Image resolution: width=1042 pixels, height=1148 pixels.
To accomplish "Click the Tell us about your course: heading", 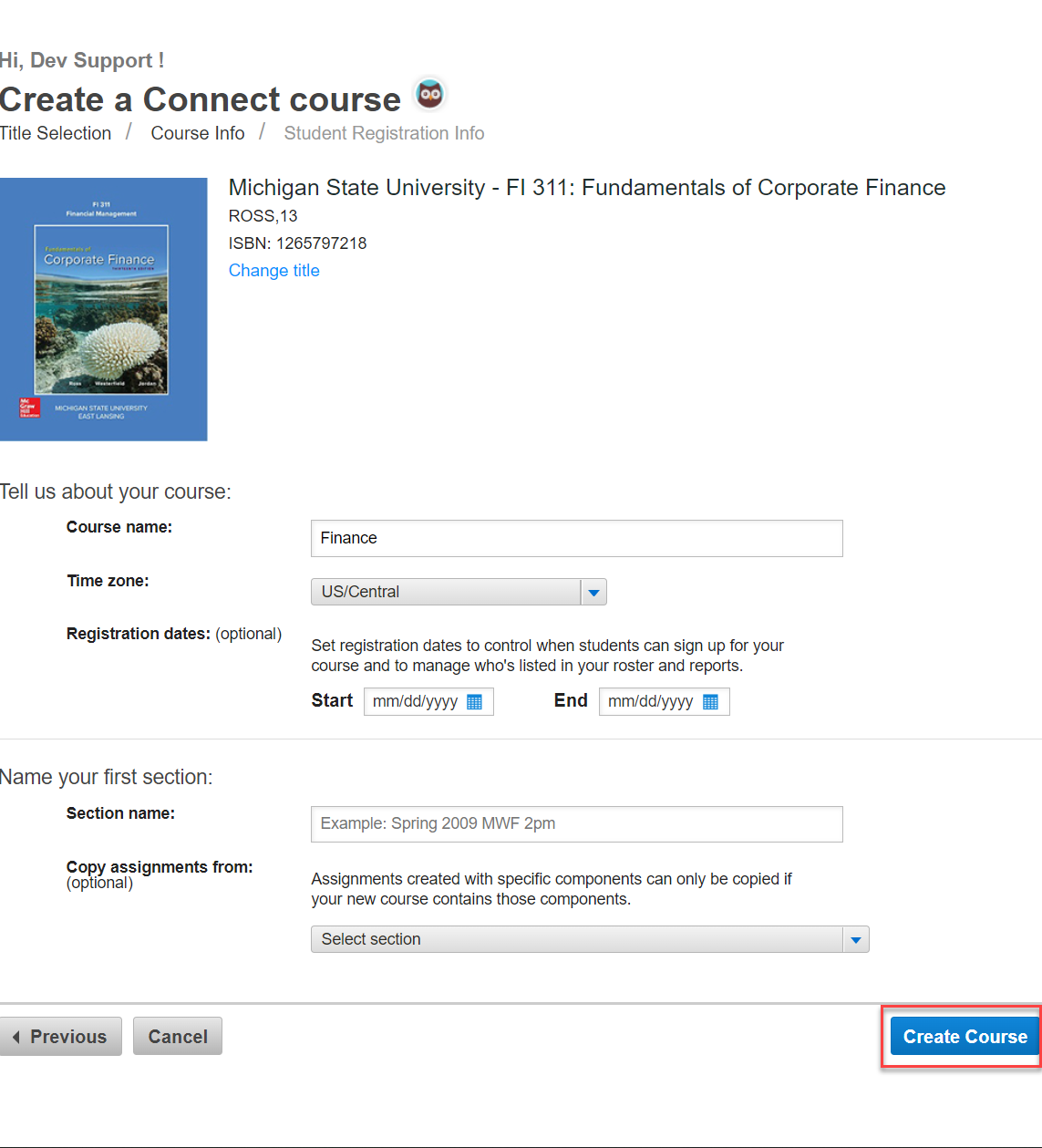I will click(116, 492).
